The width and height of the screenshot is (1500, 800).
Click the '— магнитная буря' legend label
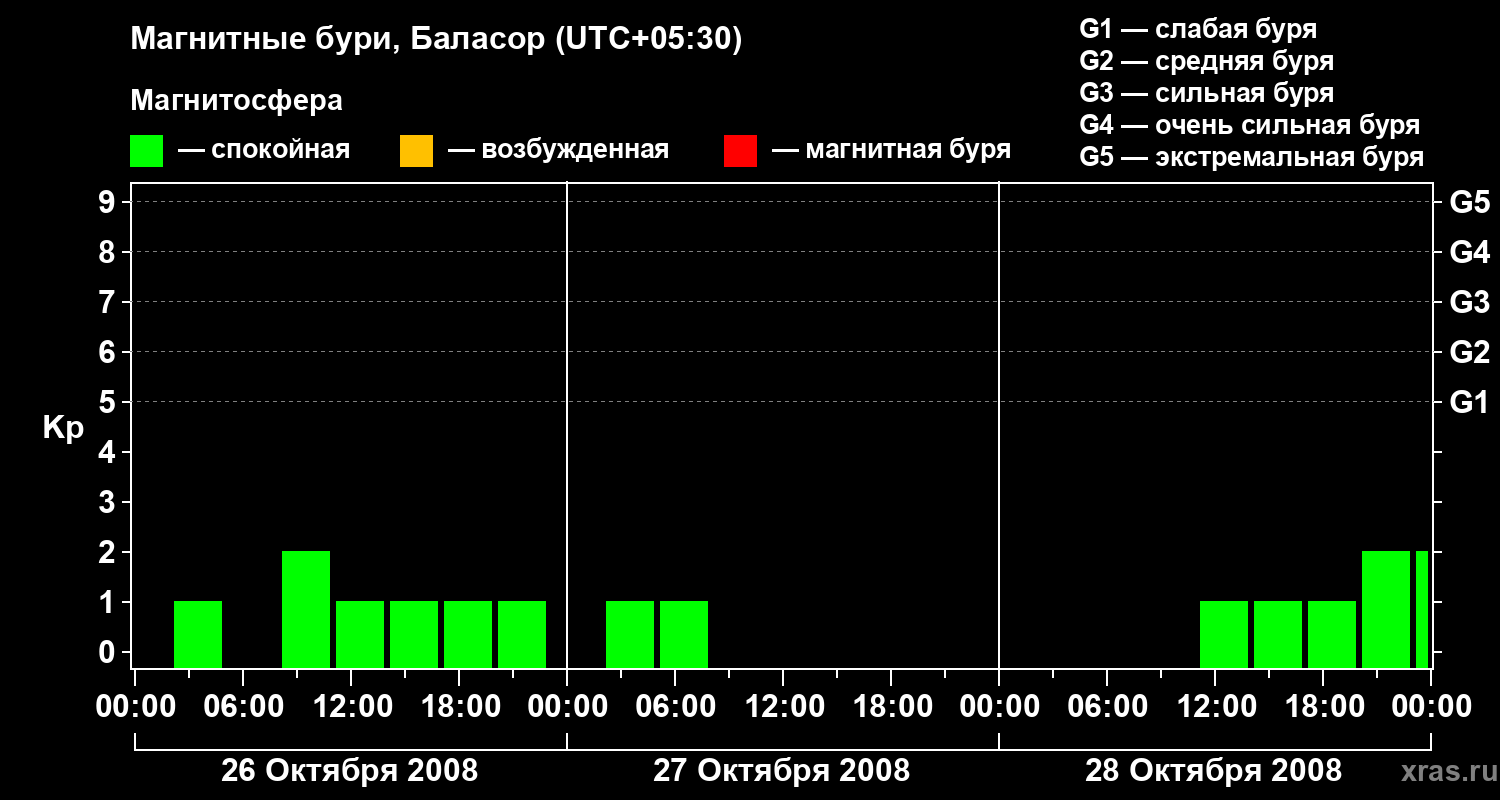[892, 150]
